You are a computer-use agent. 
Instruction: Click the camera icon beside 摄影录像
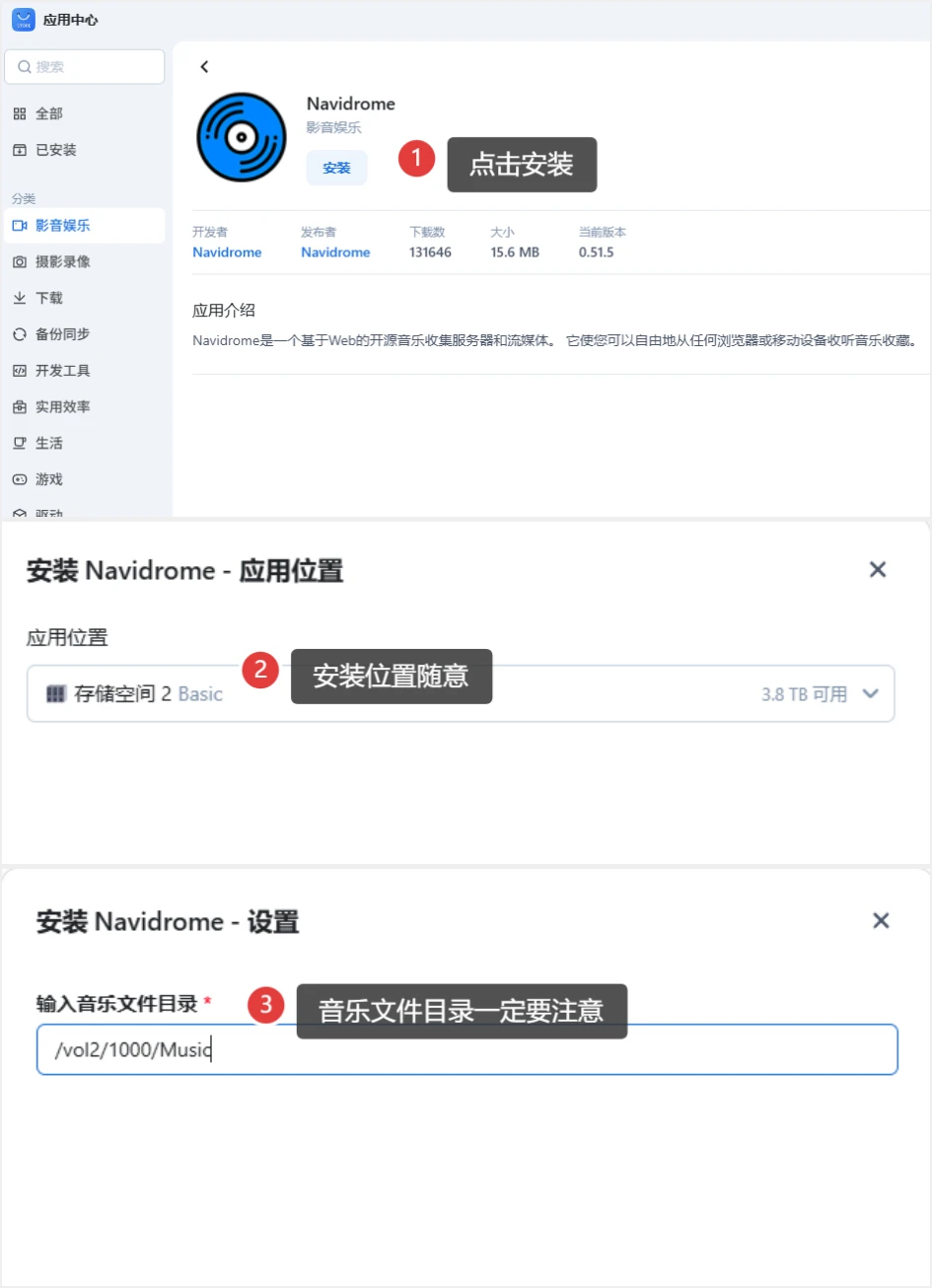click(x=20, y=261)
